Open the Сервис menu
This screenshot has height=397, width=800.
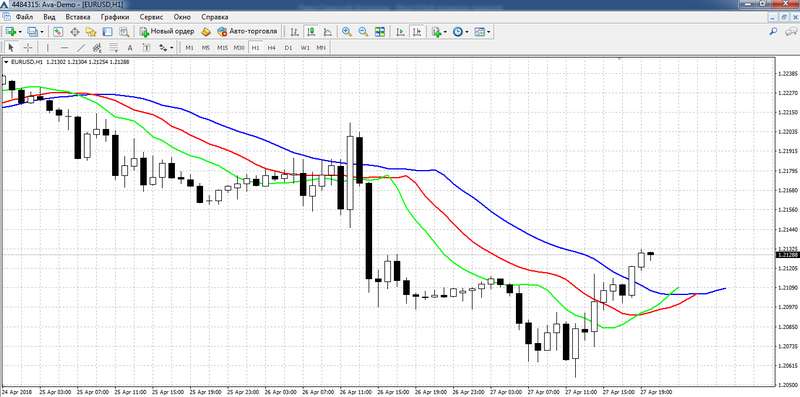tap(152, 17)
